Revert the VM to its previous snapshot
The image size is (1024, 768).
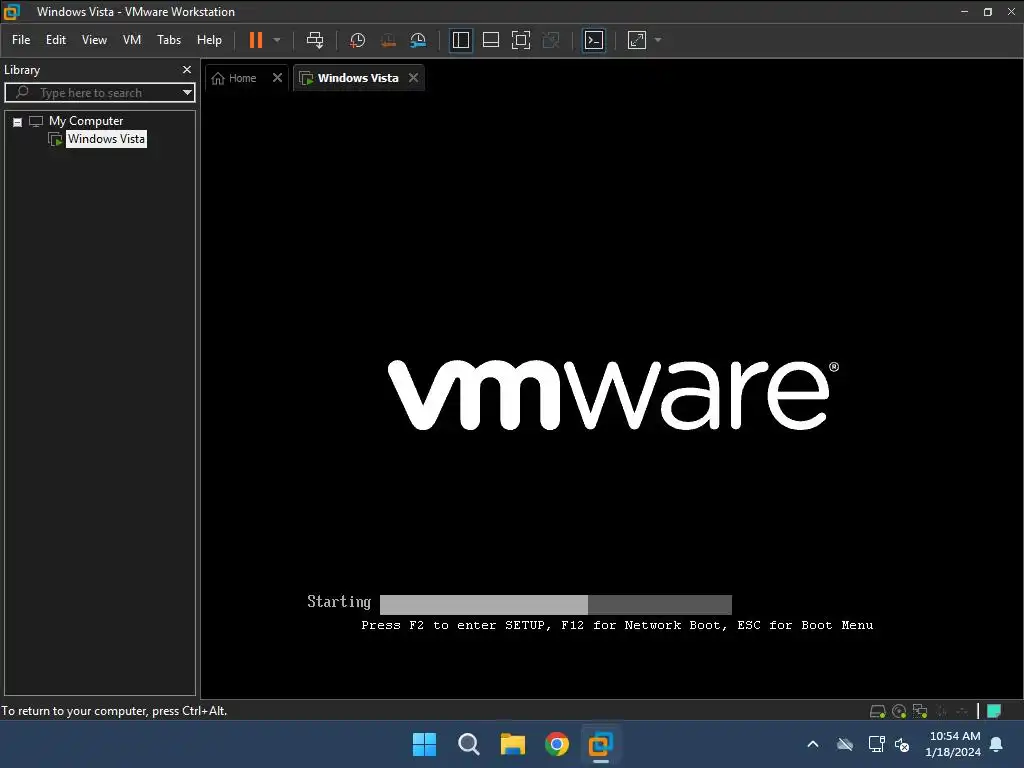click(x=388, y=40)
